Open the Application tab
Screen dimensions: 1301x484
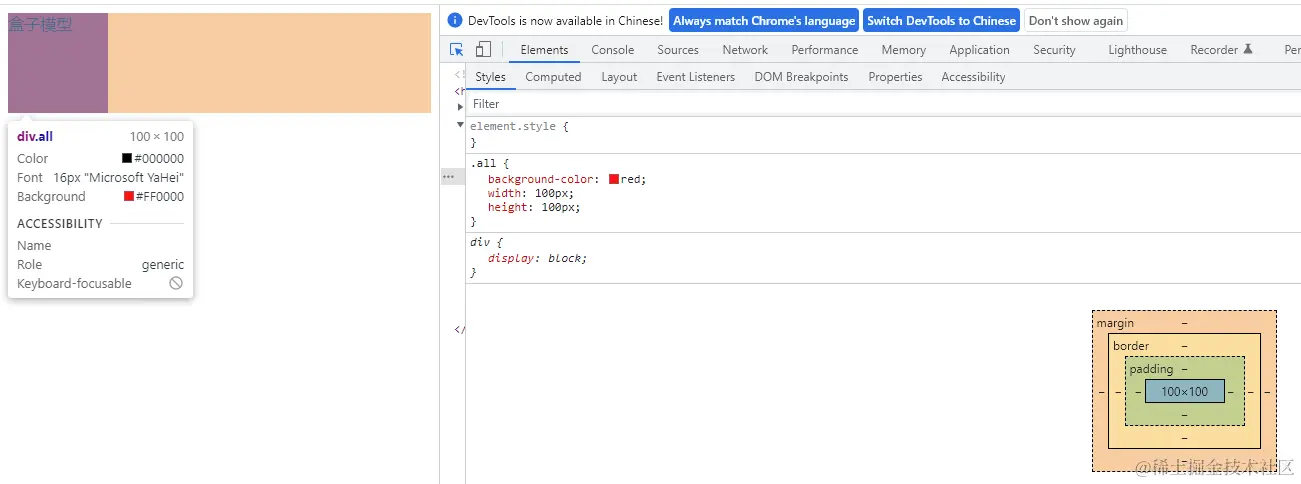click(x=979, y=50)
